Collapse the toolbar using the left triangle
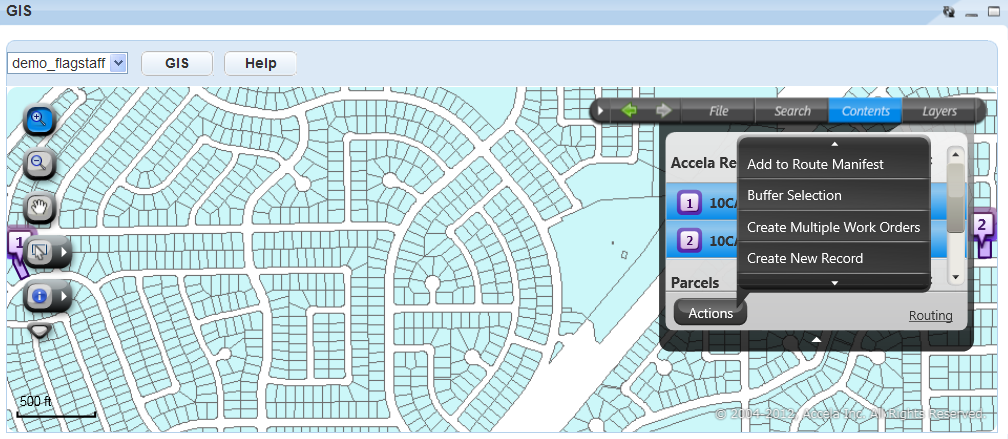Image resolution: width=1008 pixels, height=439 pixels. 601,111
